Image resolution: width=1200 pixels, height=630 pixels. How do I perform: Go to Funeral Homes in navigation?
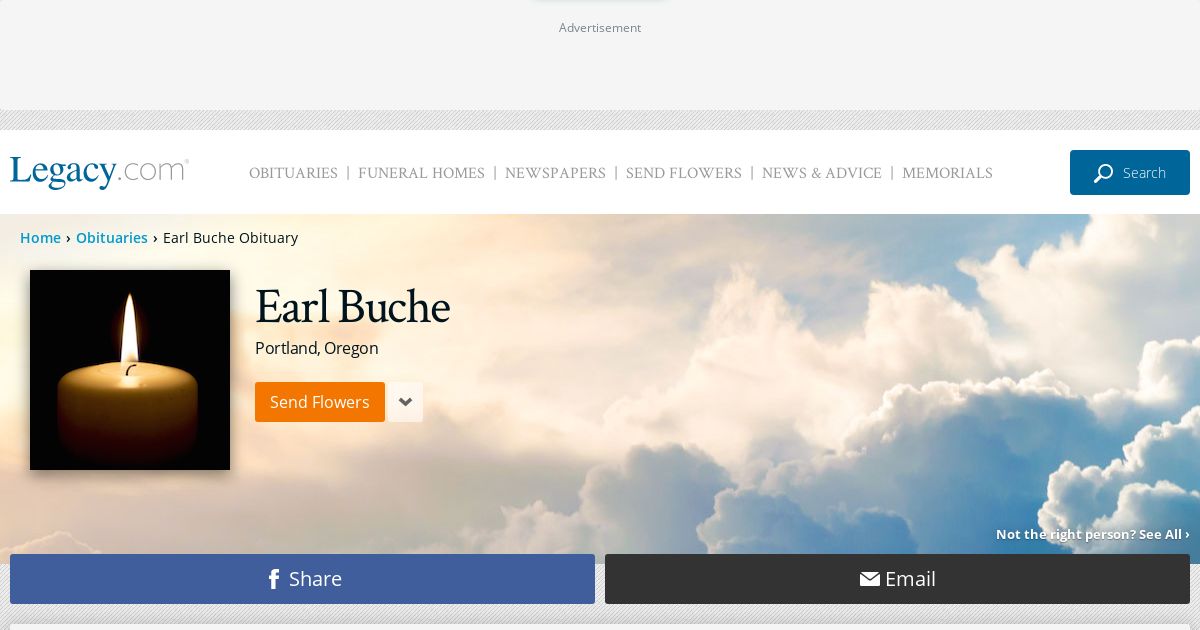[x=421, y=173]
